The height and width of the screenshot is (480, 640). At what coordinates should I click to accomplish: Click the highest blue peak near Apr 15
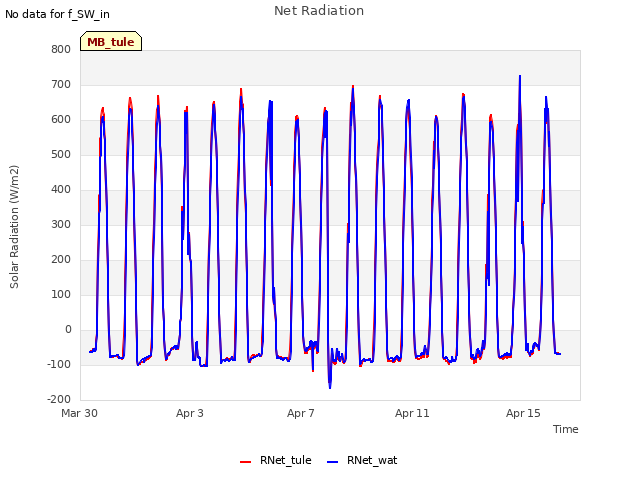click(520, 76)
